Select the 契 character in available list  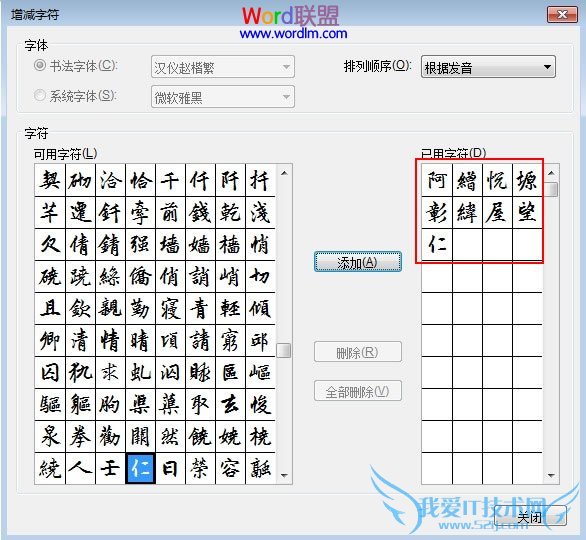tap(50, 180)
